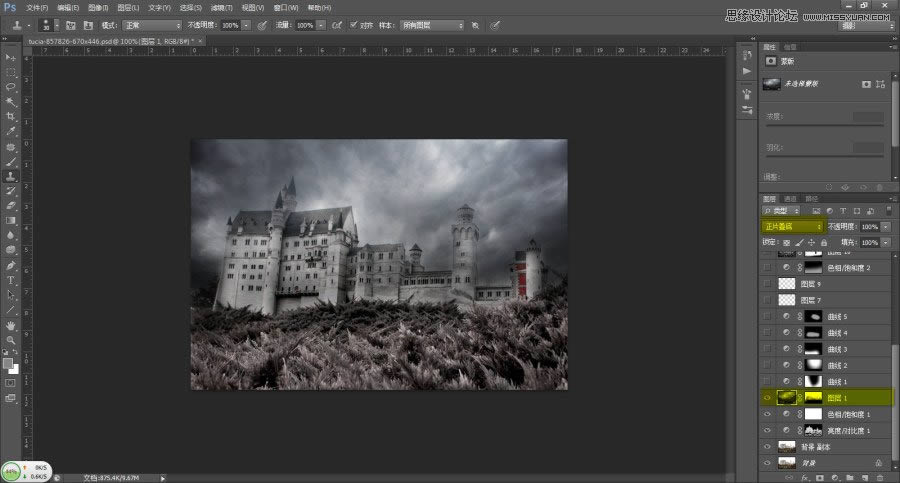Open the 模式 mode dropdown in options bar
Image resolution: width=900 pixels, height=483 pixels.
[x=151, y=24]
